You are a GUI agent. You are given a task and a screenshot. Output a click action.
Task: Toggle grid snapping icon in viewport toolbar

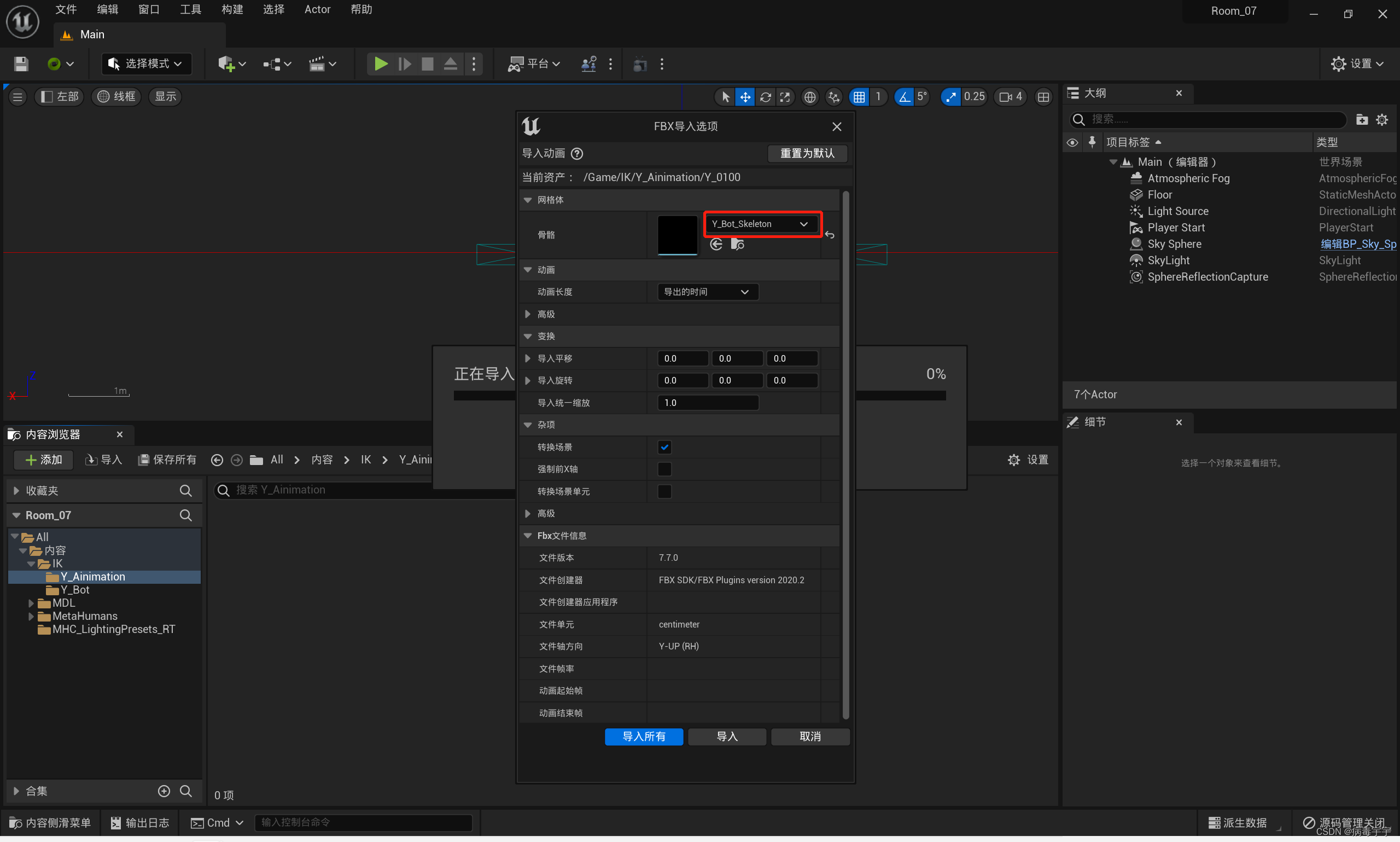coord(859,97)
